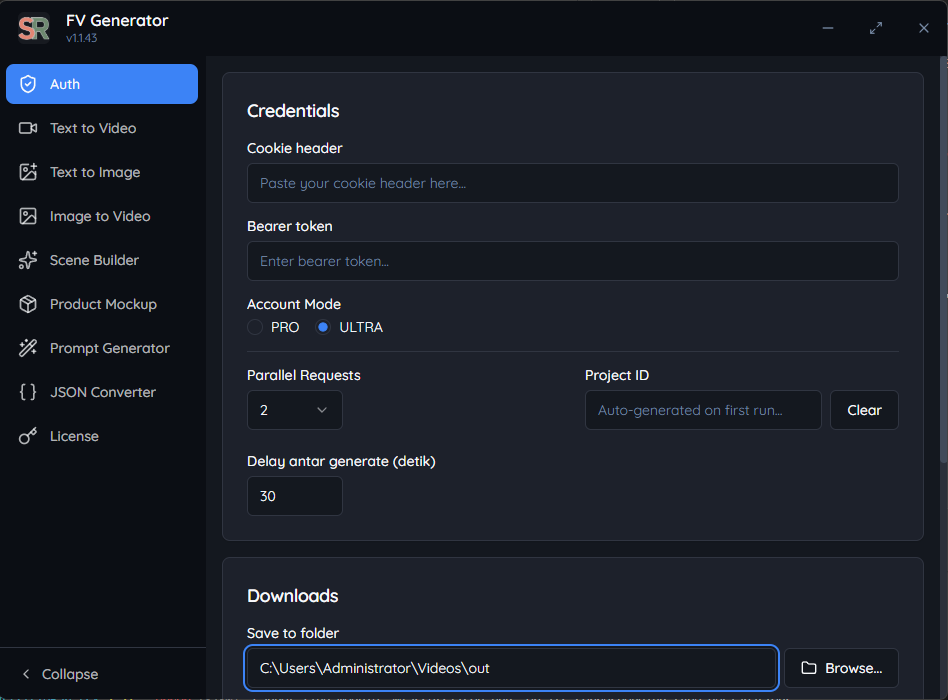Click the v1.1.43 version label
Screen dimensions: 948x700
pyautogui.click(x=82, y=38)
